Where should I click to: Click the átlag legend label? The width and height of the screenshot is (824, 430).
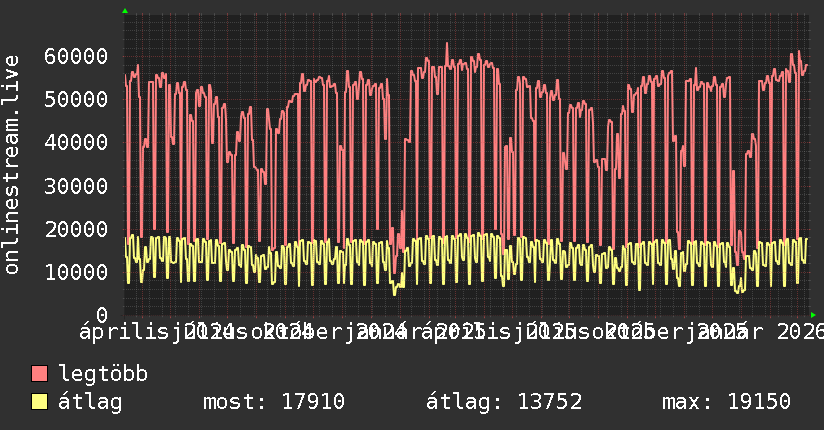[90, 402]
